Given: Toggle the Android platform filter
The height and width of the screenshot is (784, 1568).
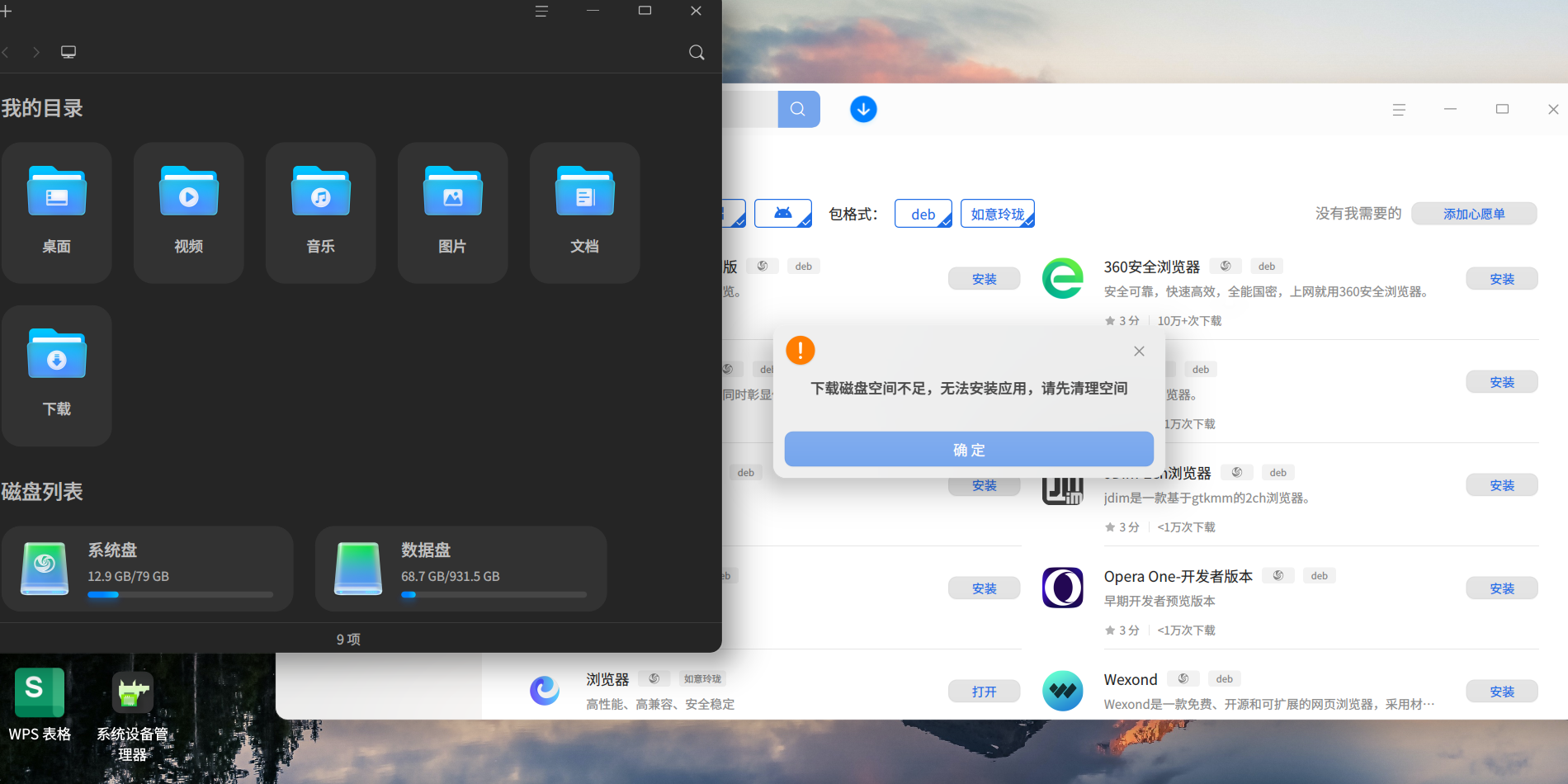Looking at the screenshot, I should click(782, 214).
